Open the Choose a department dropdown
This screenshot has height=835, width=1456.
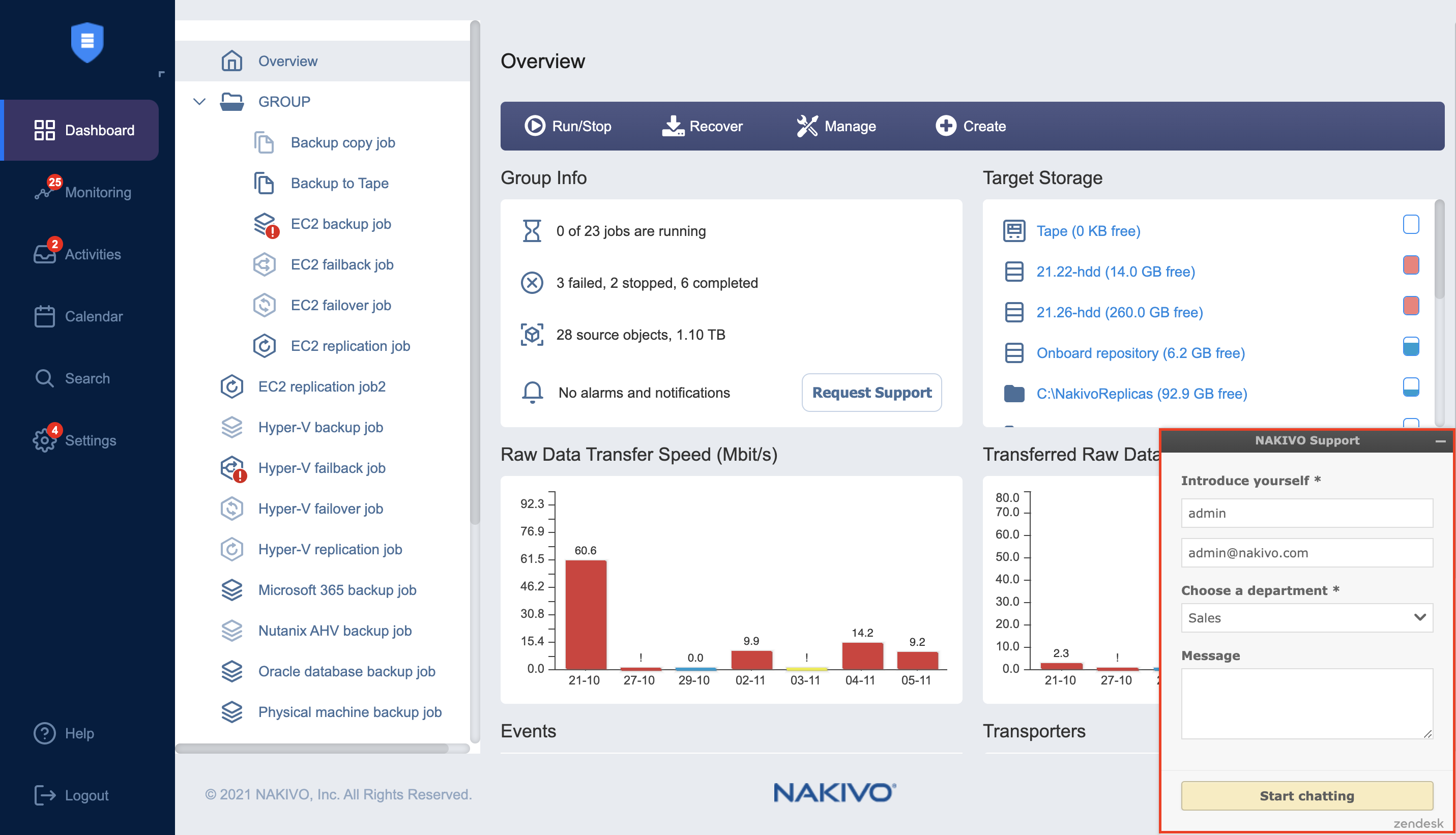(1306, 618)
